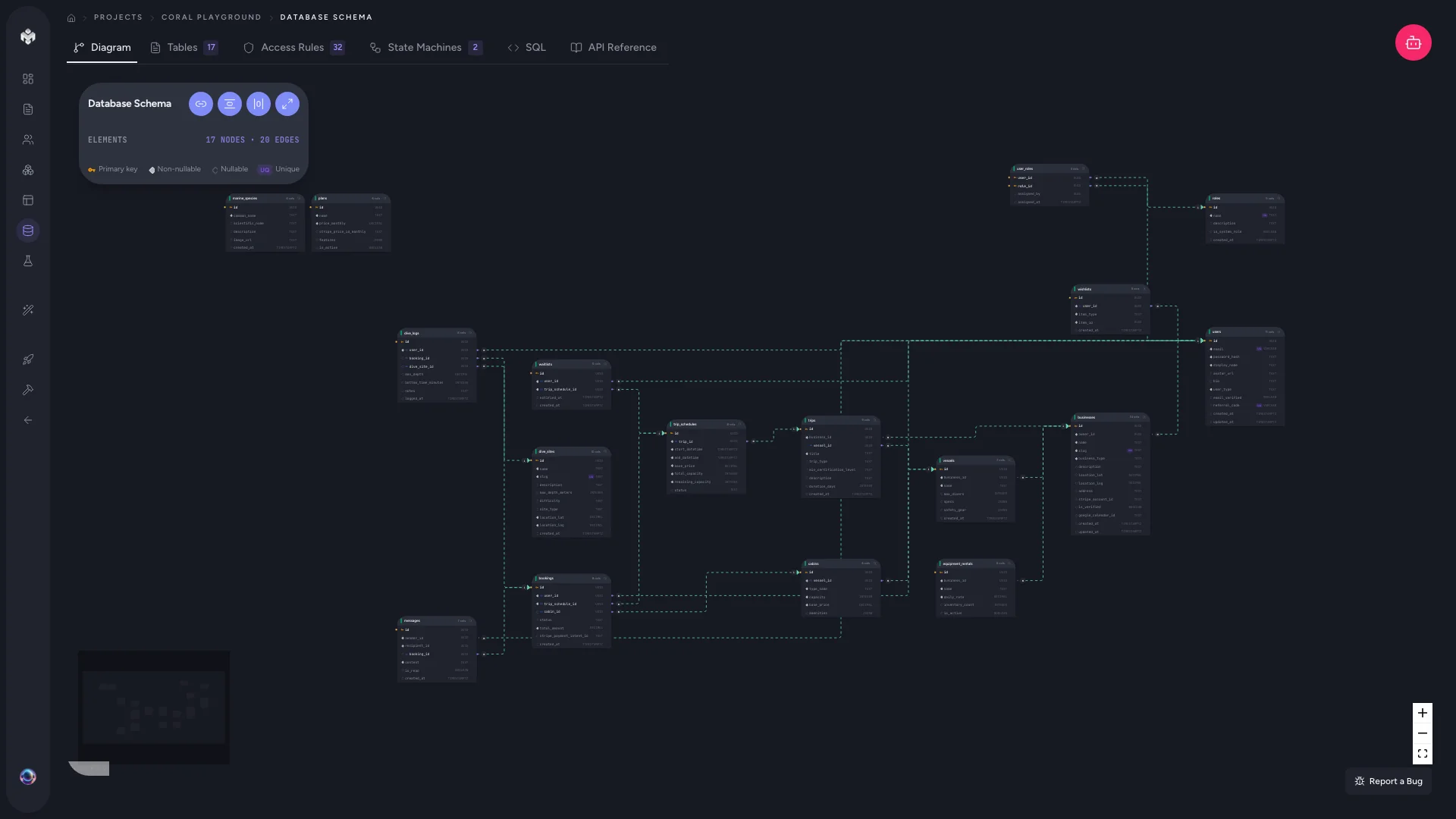Click the expand fullscreen arrows button
Screen dimensions: 1456x819
287,104
